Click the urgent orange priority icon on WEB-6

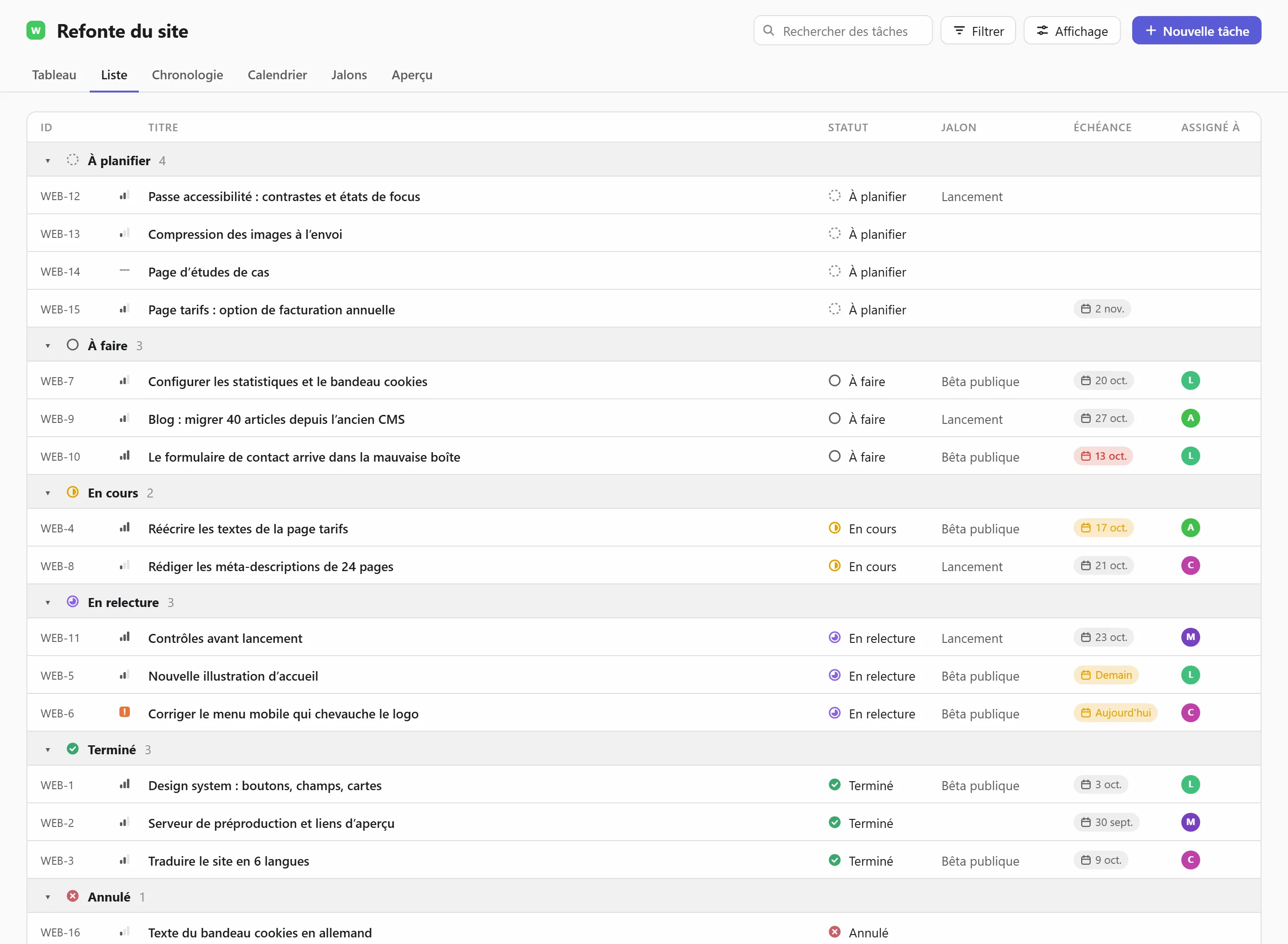point(124,712)
